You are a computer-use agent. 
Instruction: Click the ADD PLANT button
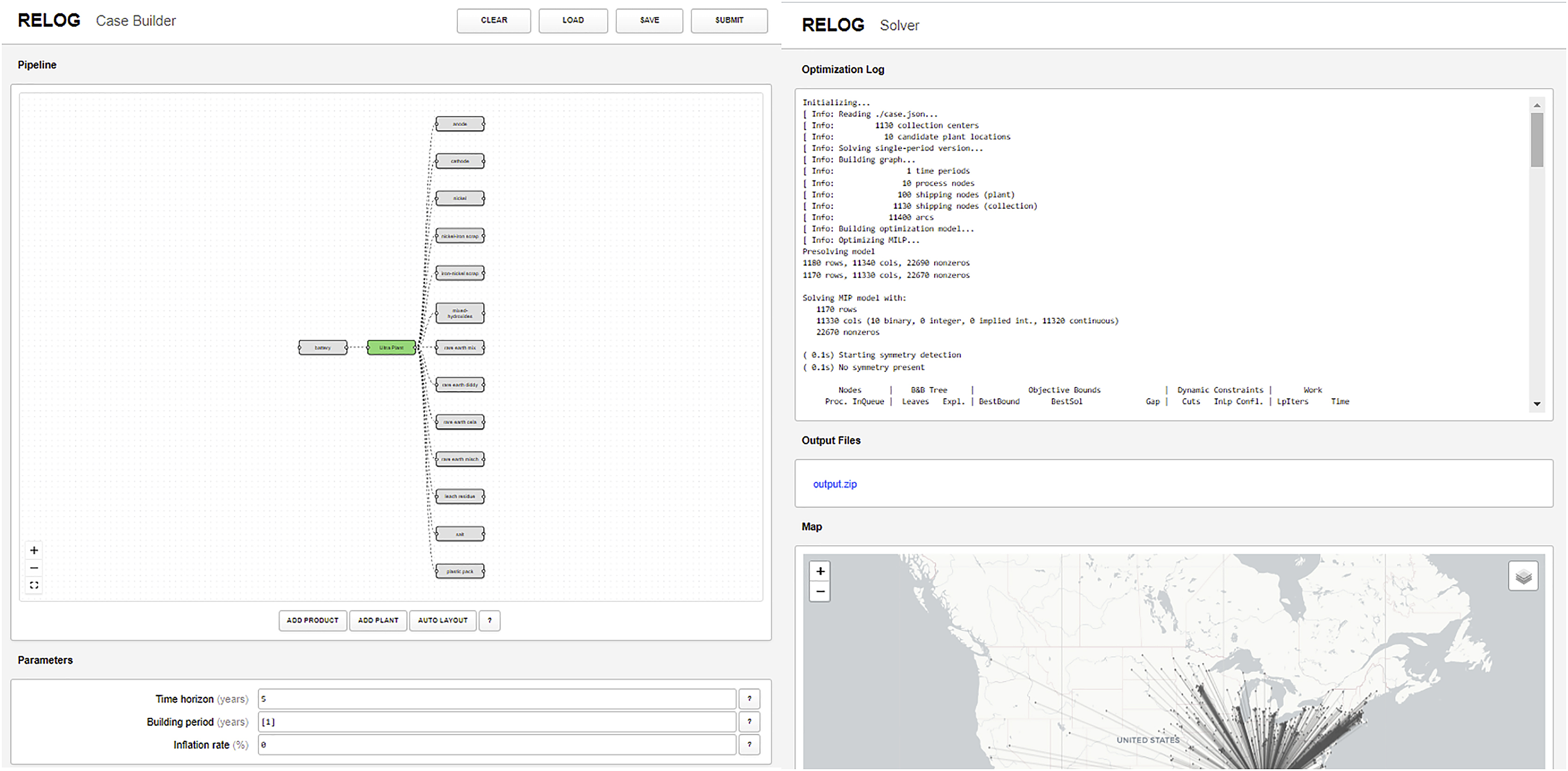[378, 621]
